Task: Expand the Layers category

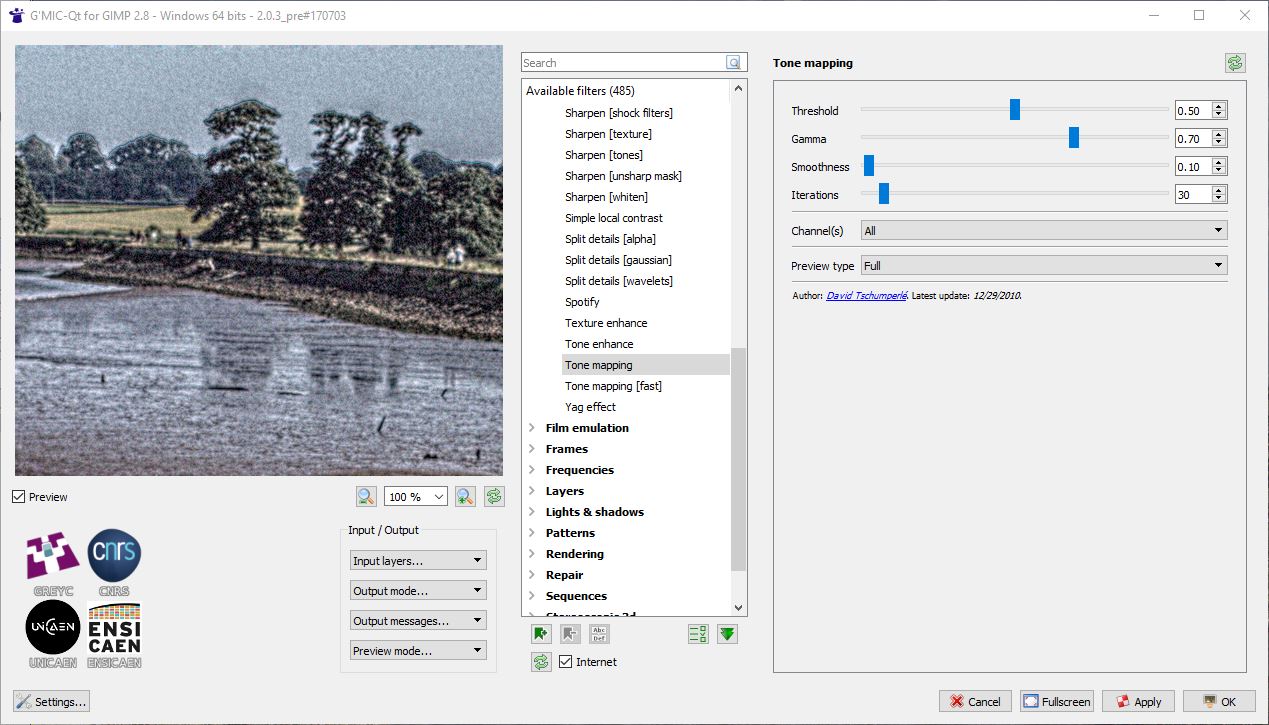Action: click(x=532, y=491)
